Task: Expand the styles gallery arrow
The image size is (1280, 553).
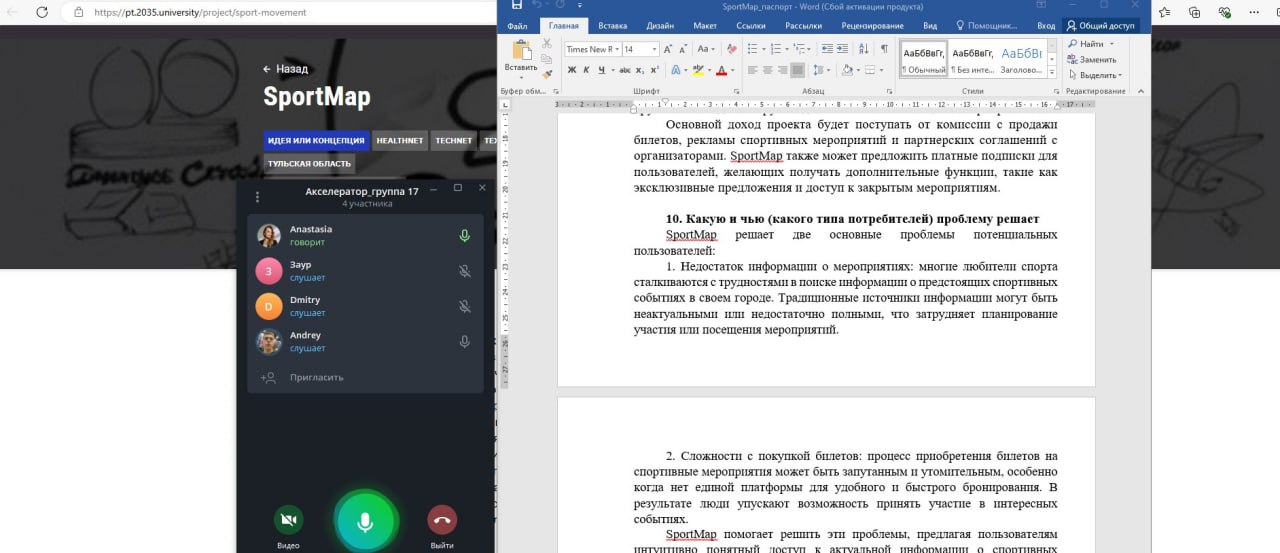Action: click(1050, 74)
